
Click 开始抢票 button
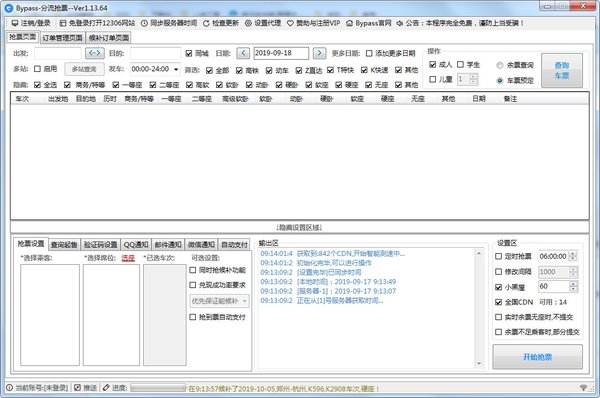(537, 357)
